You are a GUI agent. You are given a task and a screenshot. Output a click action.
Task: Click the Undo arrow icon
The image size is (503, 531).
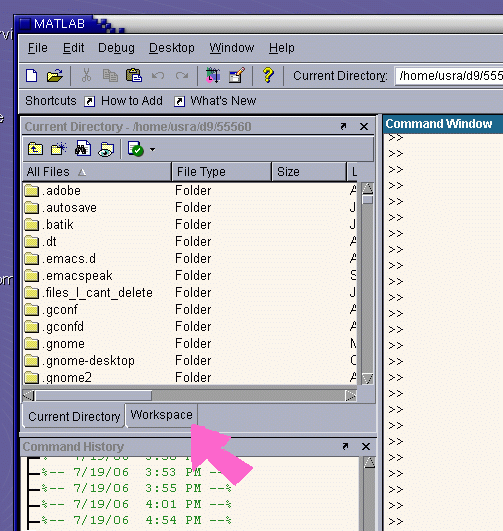click(x=158, y=76)
